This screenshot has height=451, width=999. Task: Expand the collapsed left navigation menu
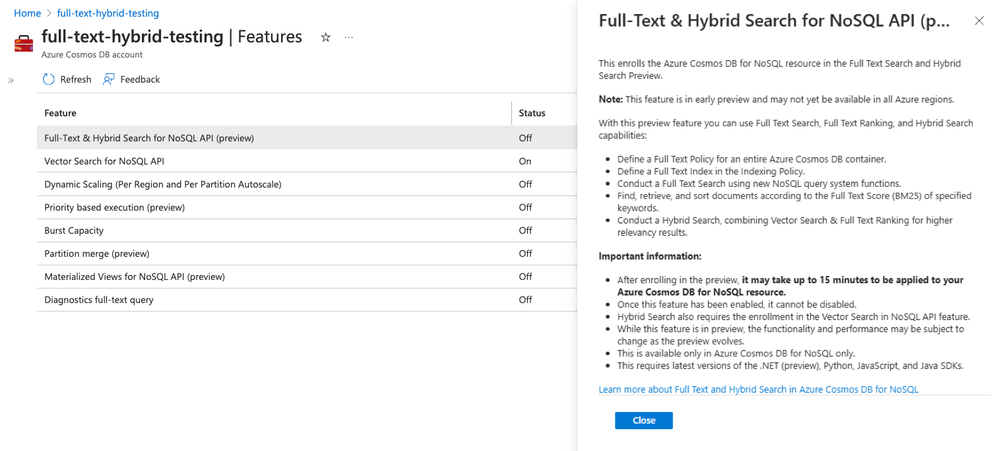click(x=11, y=80)
